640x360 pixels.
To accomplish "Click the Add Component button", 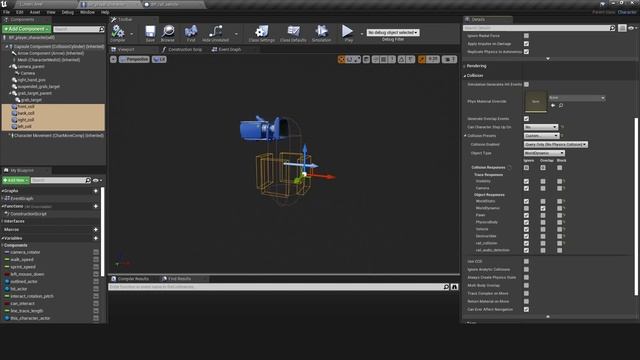I will [27, 29].
